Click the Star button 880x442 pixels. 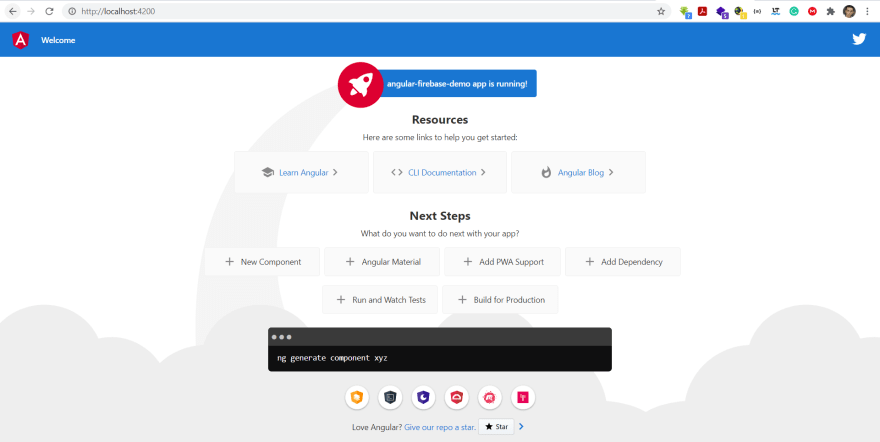click(x=496, y=427)
